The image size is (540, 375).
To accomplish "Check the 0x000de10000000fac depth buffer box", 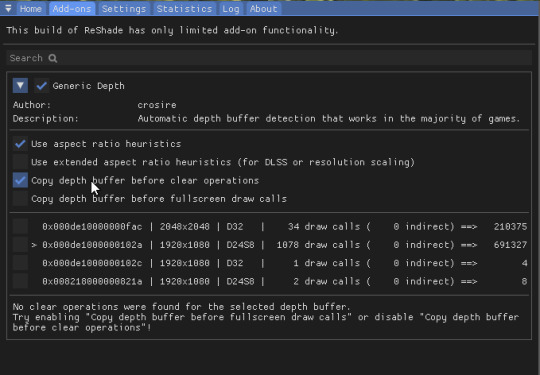I will tap(20, 226).
